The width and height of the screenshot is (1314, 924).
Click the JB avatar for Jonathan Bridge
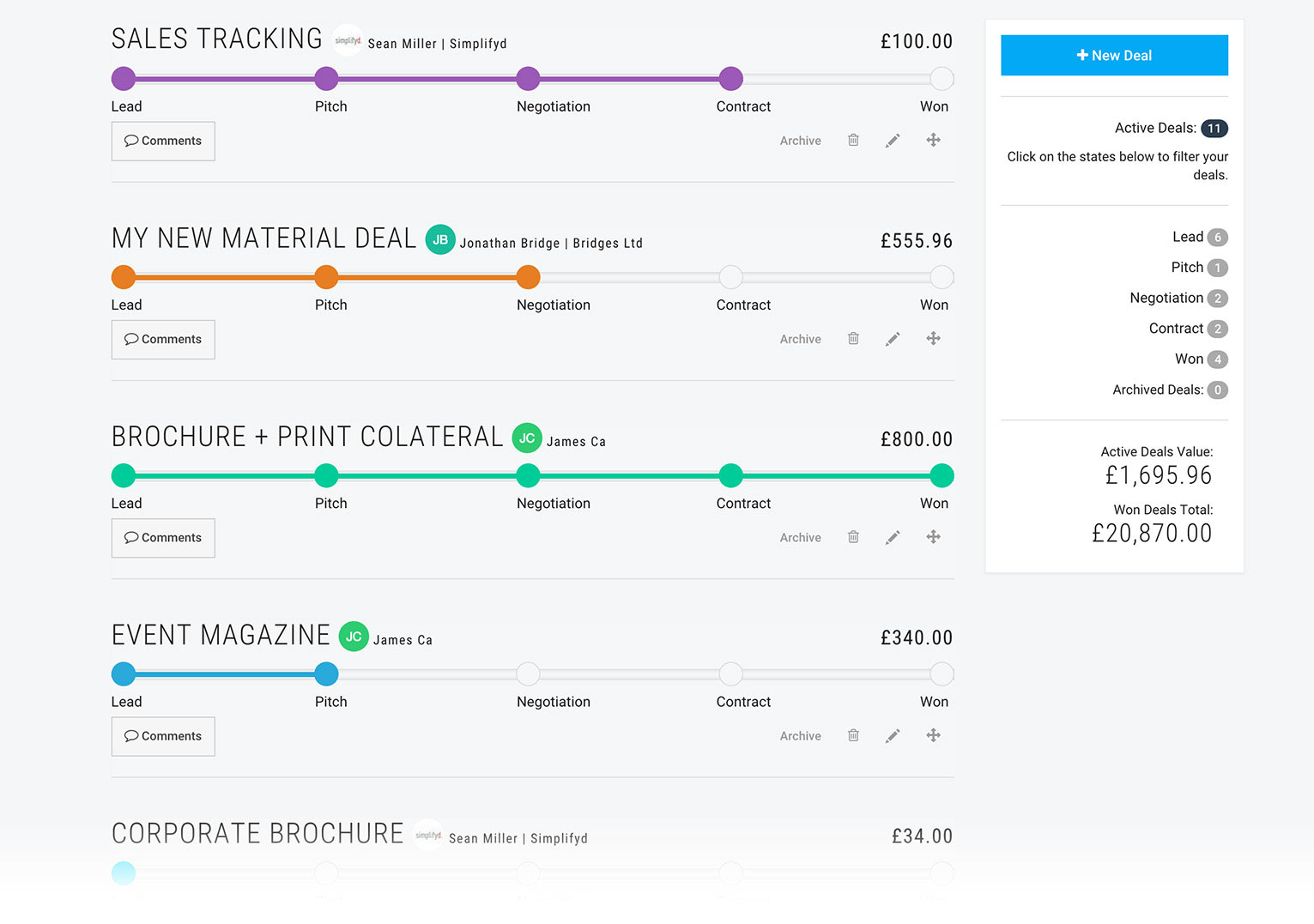click(x=440, y=240)
